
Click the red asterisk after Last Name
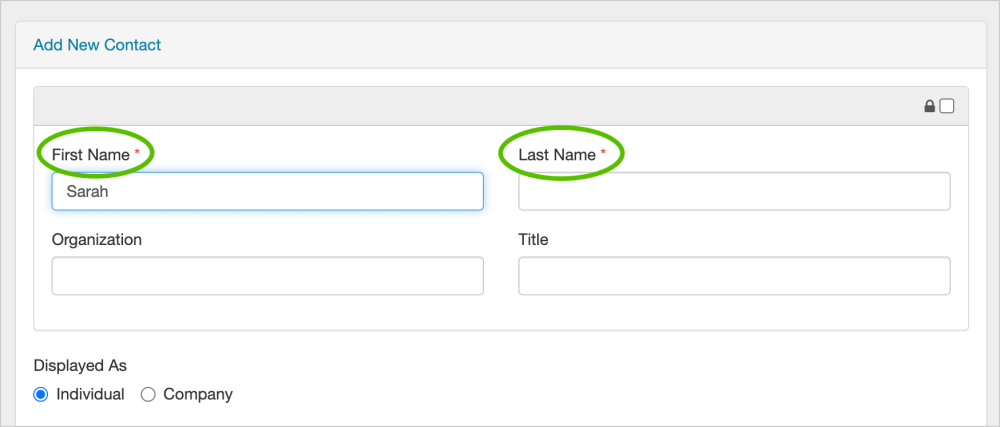[603, 153]
